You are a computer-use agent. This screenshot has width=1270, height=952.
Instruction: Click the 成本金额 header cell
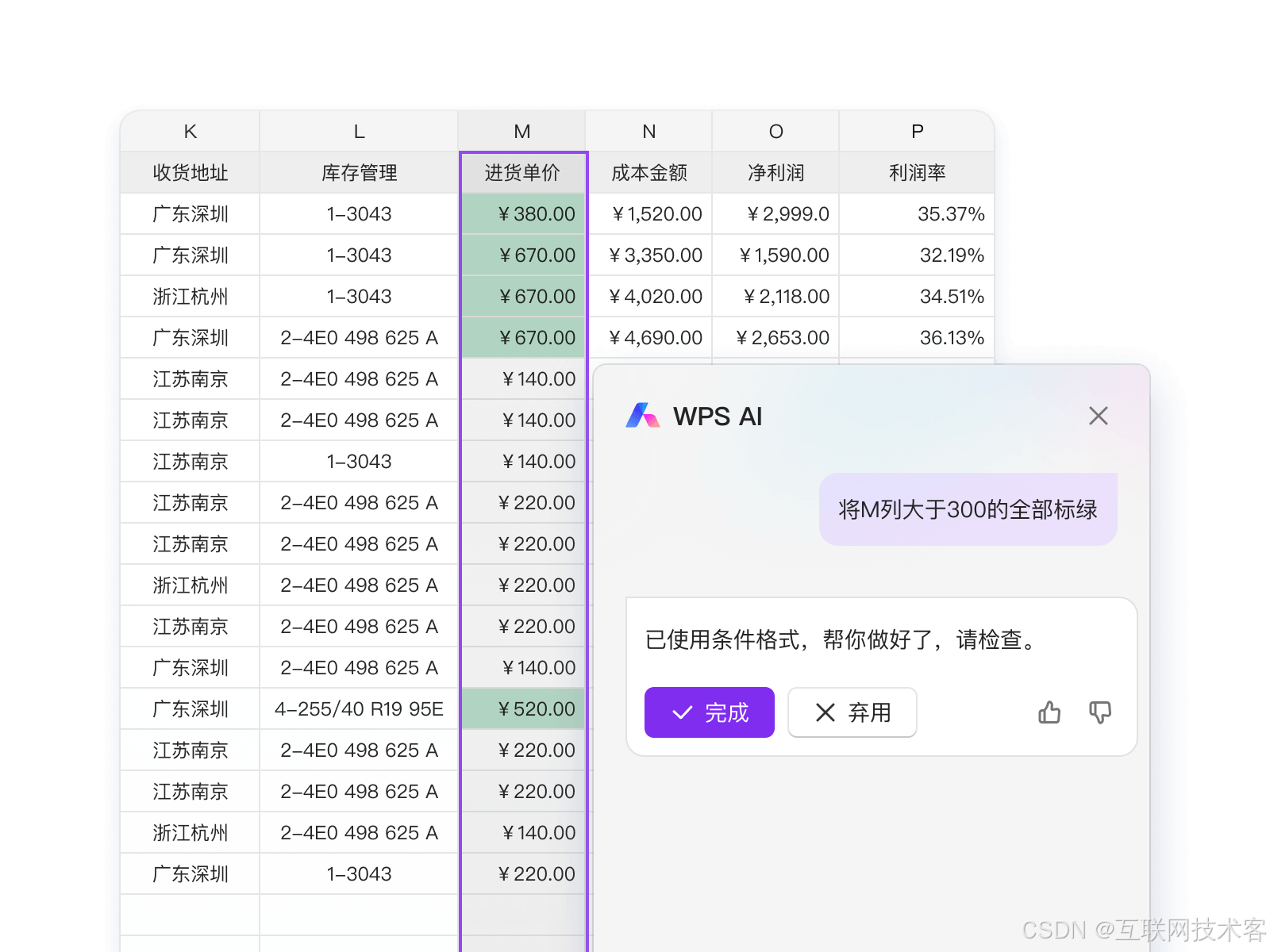tap(649, 173)
